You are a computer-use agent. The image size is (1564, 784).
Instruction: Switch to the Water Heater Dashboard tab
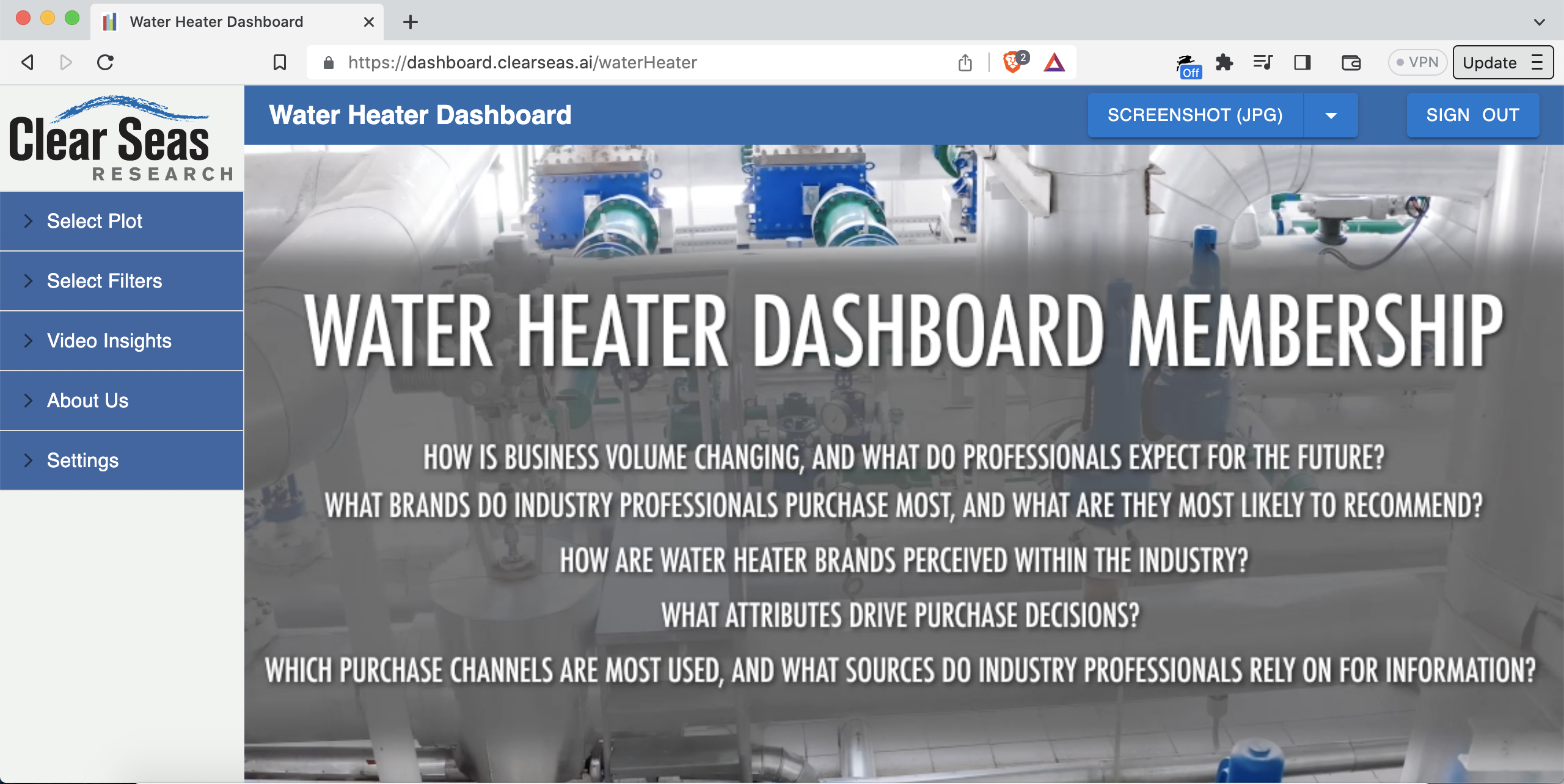point(215,21)
